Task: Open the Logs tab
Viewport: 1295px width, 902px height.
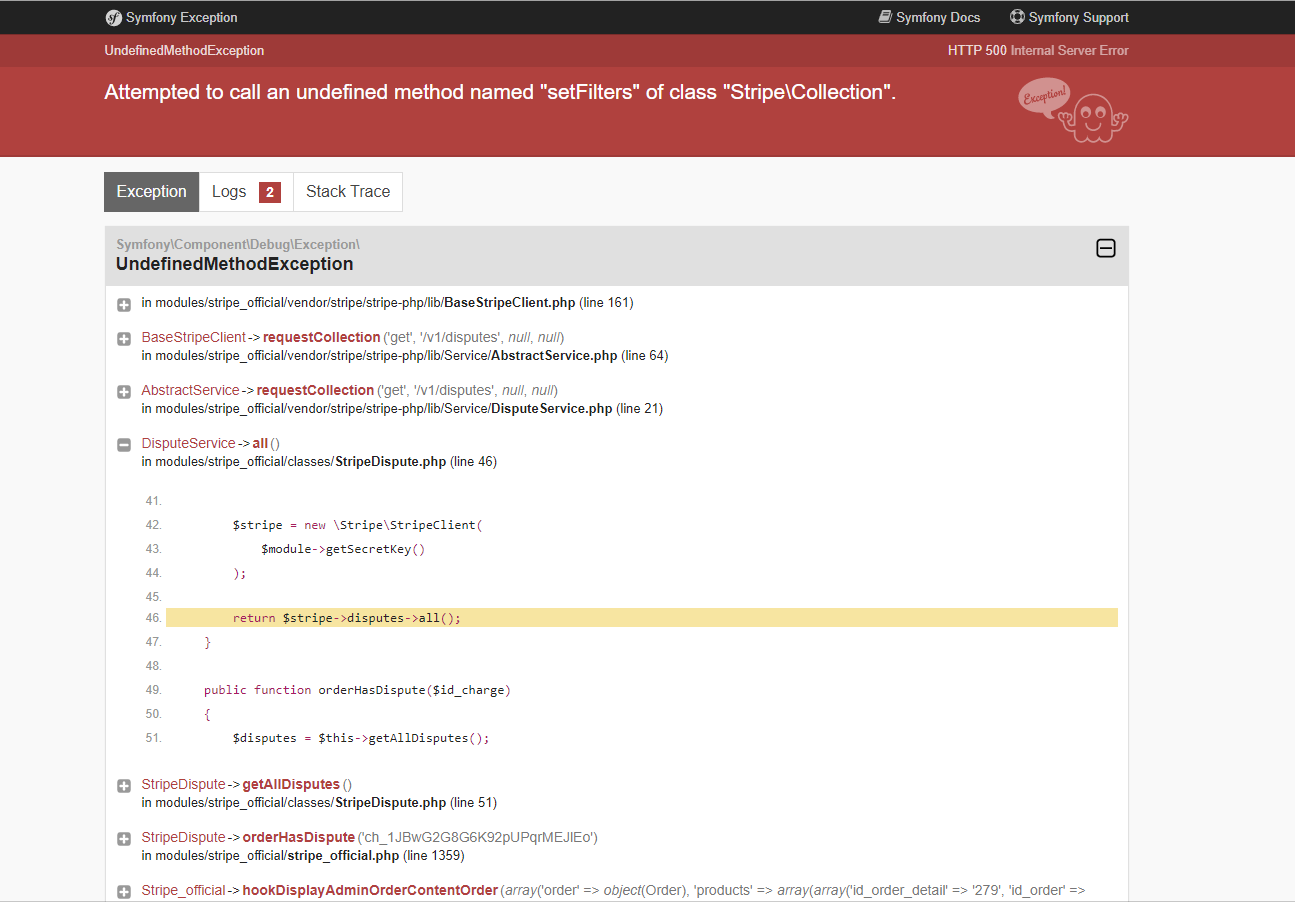Action: click(247, 192)
